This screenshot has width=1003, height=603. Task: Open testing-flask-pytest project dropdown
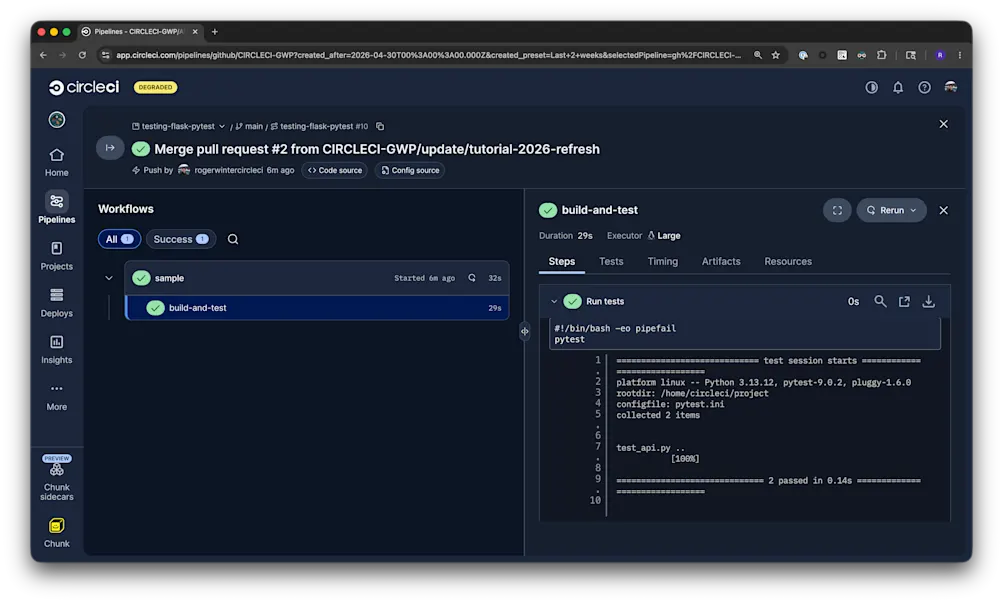coord(179,126)
